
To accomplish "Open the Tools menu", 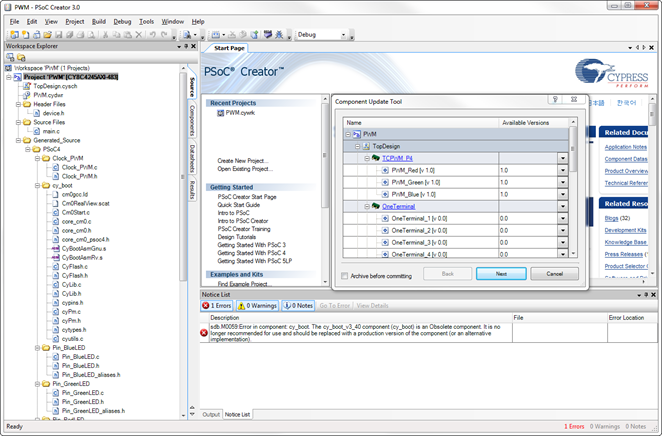I will [147, 22].
